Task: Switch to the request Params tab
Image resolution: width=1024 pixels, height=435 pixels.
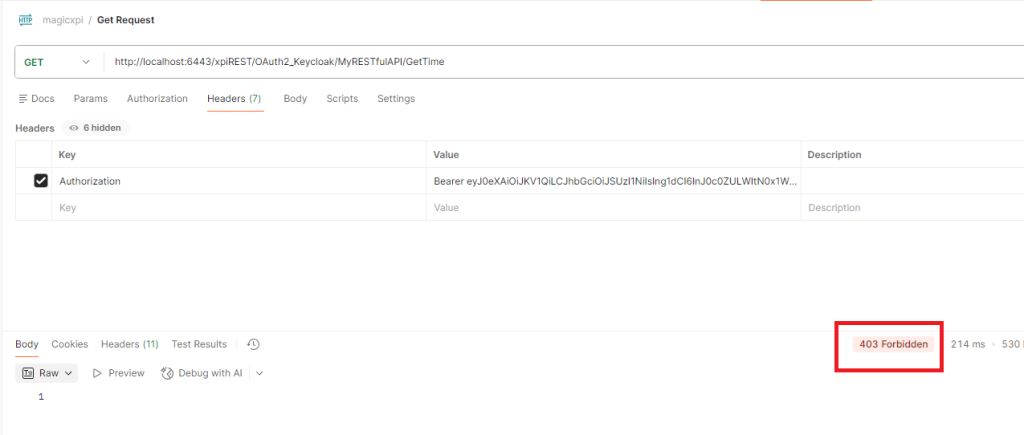Action: coord(90,99)
